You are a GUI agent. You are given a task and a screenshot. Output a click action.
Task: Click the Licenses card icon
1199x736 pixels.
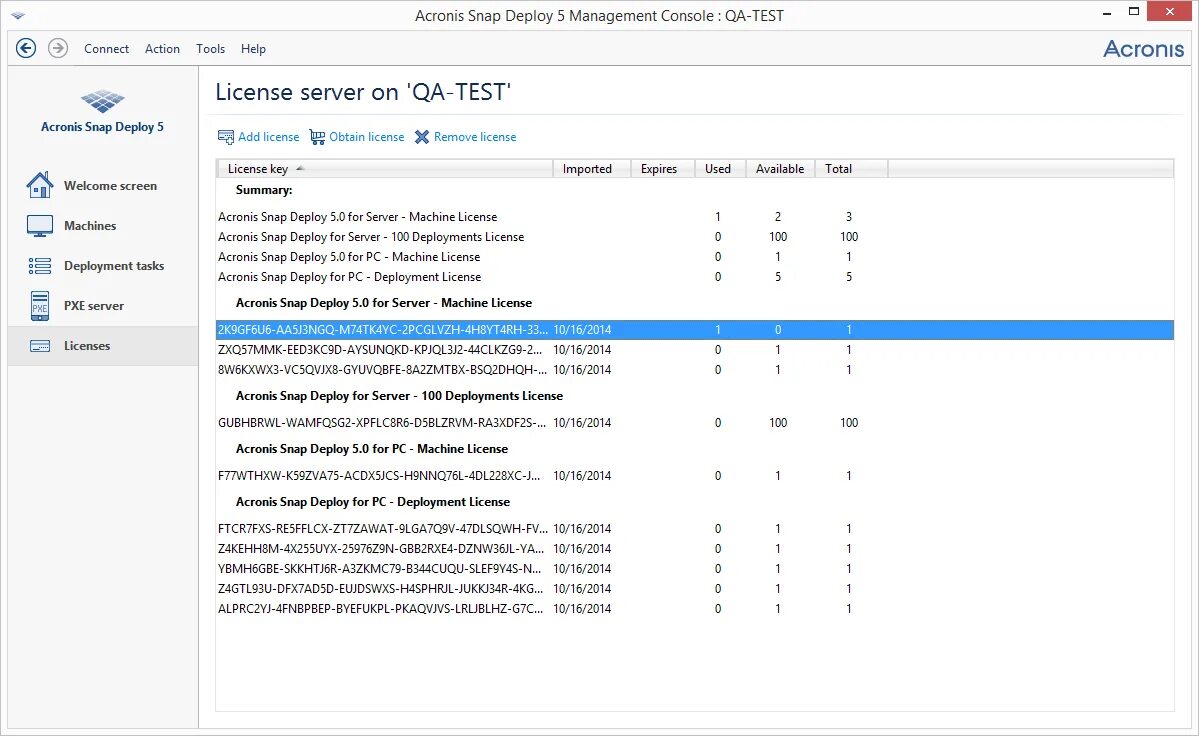coord(40,345)
